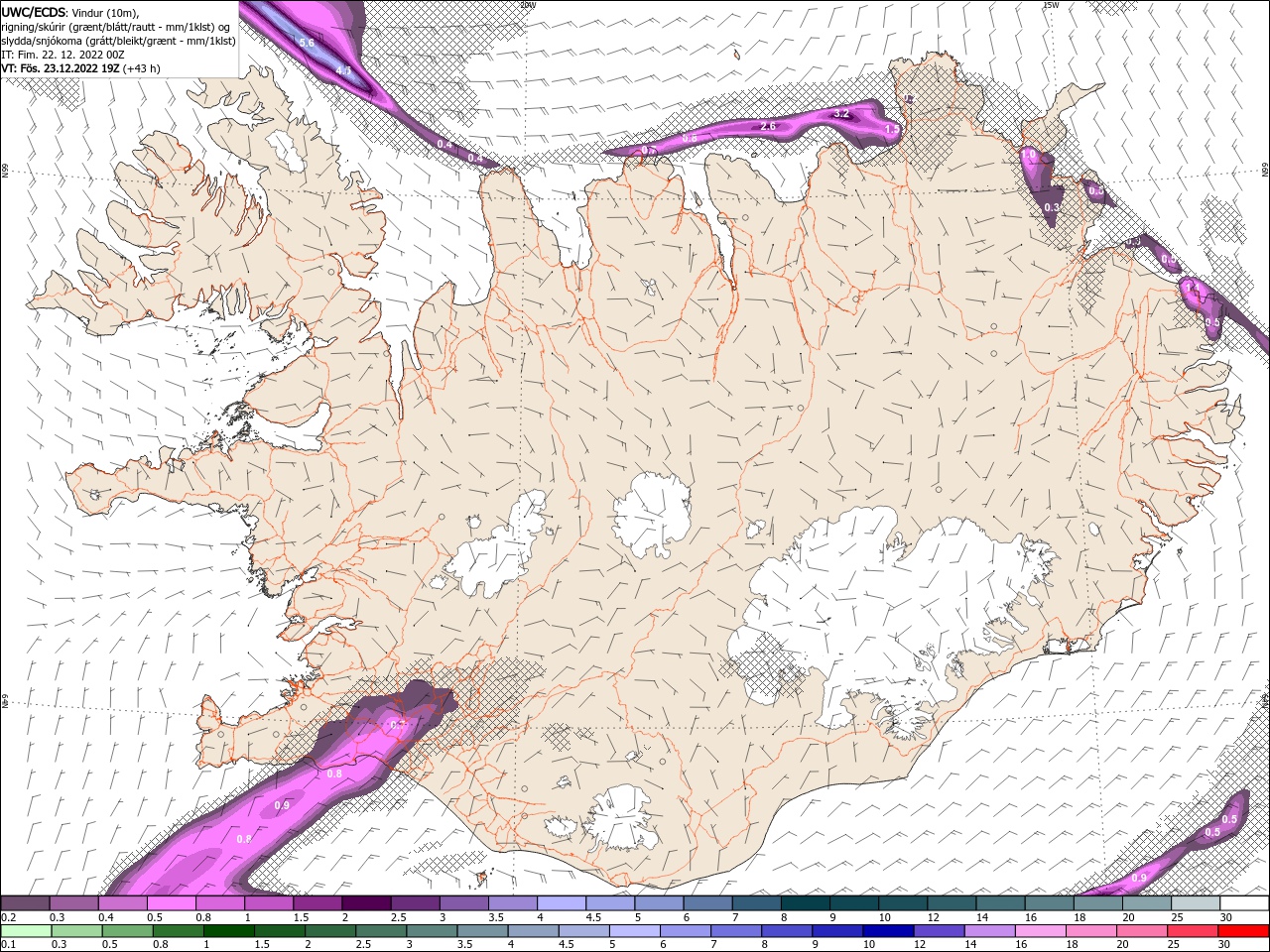Click the 'VT: Fös. 23.12.2022 19Z' valid time

click(x=61, y=68)
